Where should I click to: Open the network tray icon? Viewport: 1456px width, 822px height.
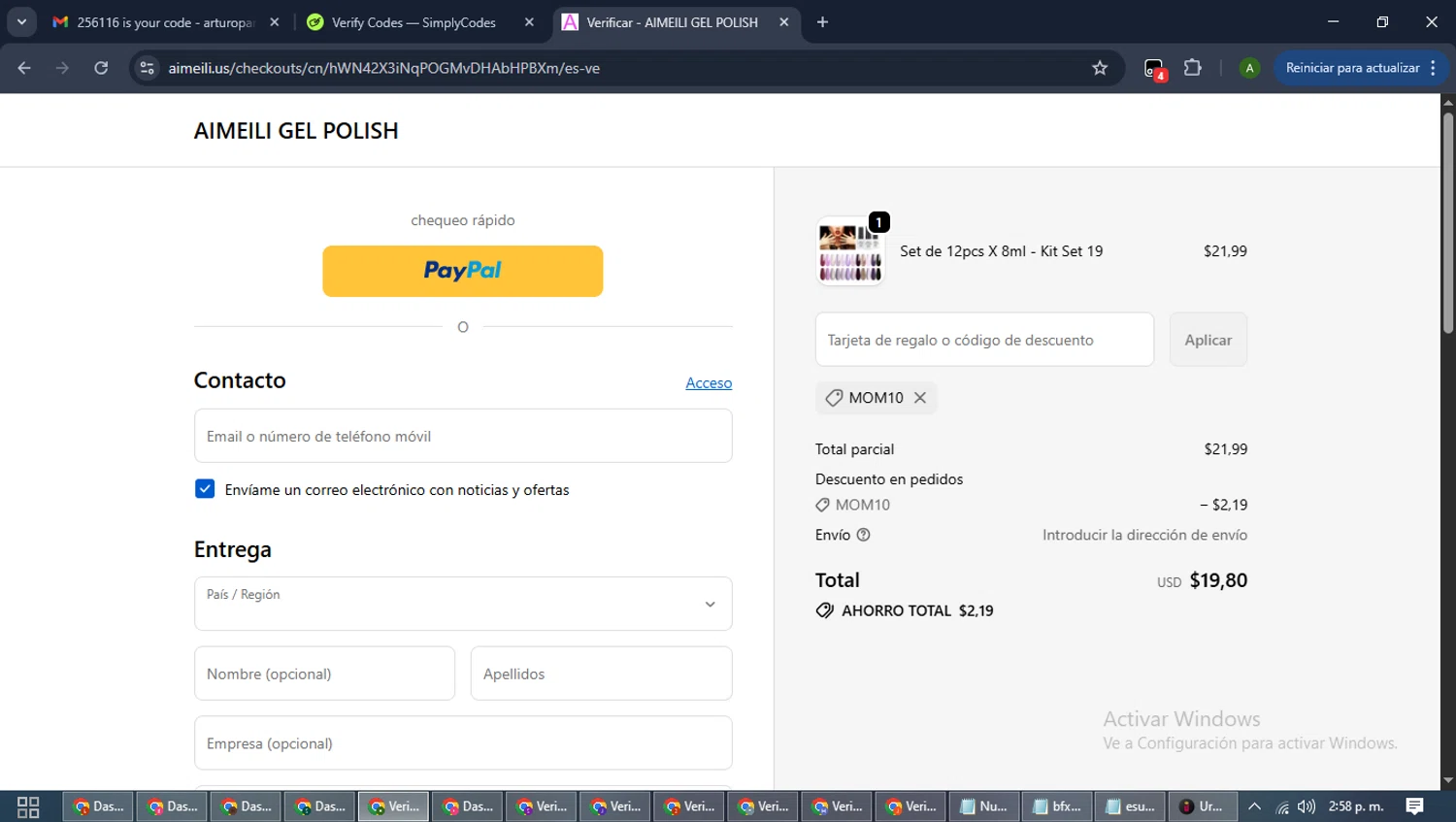[1282, 806]
